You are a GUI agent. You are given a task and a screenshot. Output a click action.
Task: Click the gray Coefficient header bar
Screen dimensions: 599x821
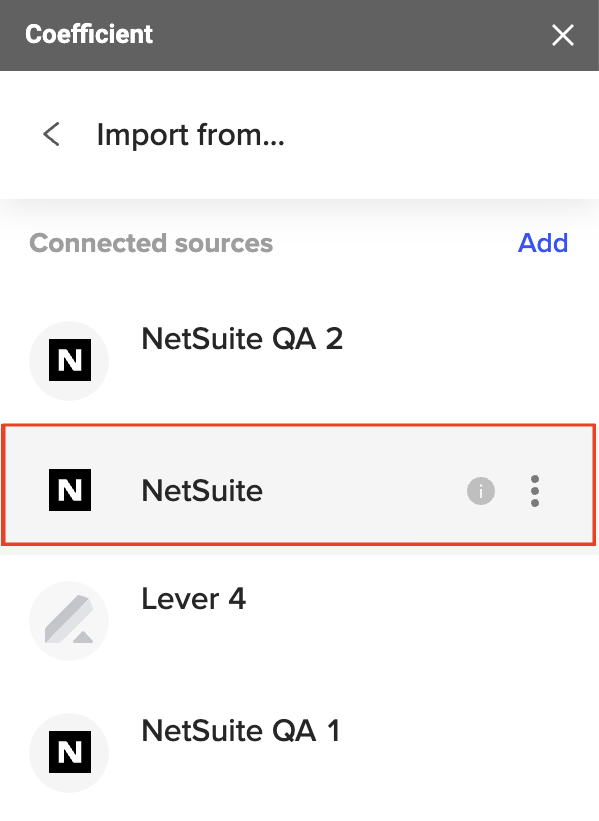pos(300,35)
